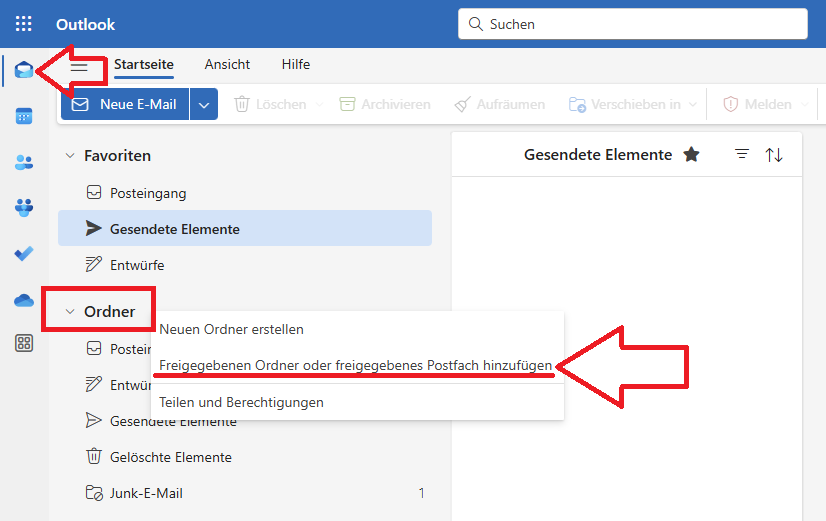Open the Mail module in sidebar

tap(24, 70)
